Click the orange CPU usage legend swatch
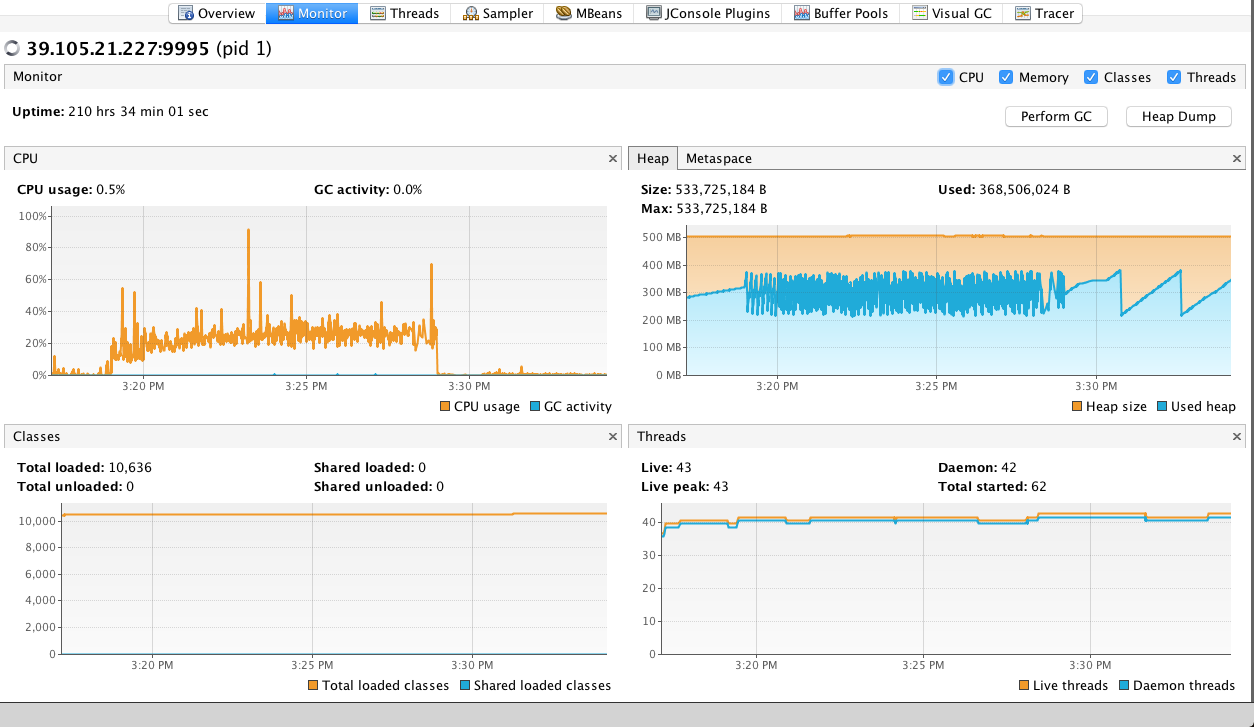This screenshot has width=1254, height=727. point(445,406)
